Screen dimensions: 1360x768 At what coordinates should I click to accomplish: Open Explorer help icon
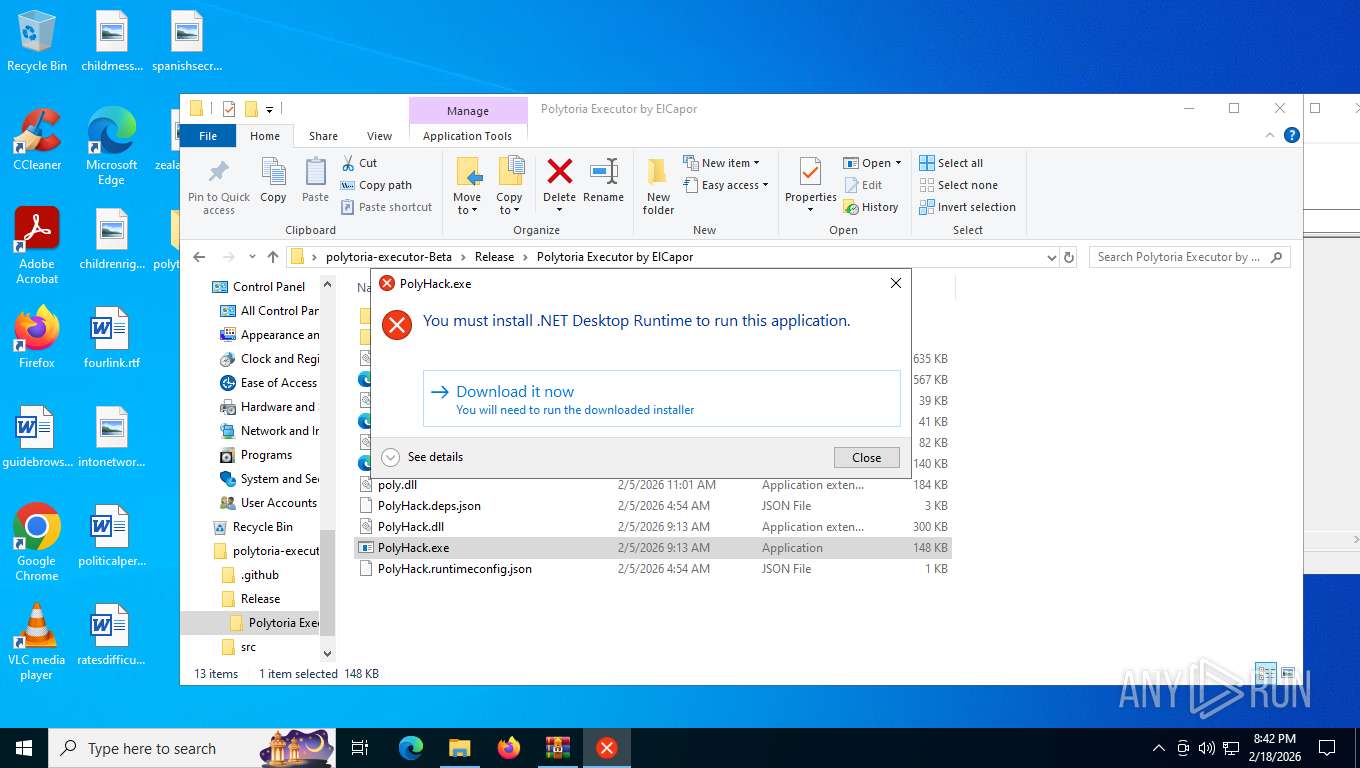pyautogui.click(x=1292, y=135)
